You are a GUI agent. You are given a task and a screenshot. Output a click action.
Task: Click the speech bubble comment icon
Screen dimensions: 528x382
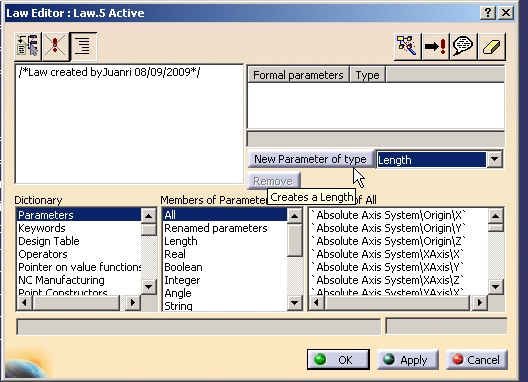click(463, 46)
